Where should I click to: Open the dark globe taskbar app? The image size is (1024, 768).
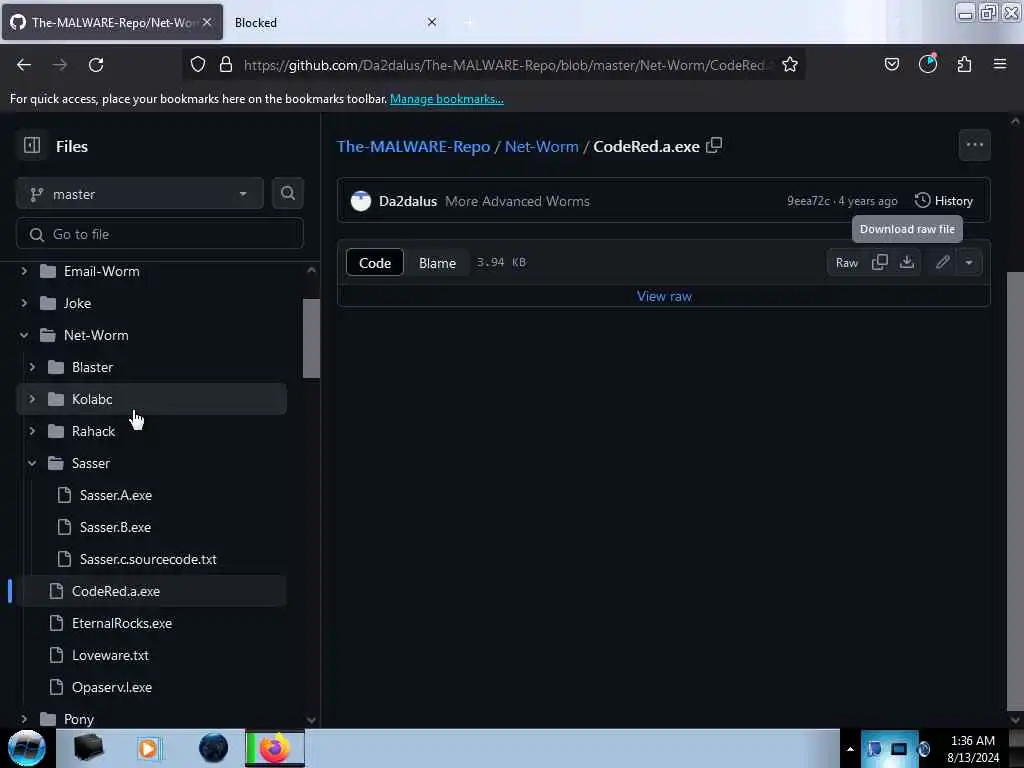tap(213, 748)
